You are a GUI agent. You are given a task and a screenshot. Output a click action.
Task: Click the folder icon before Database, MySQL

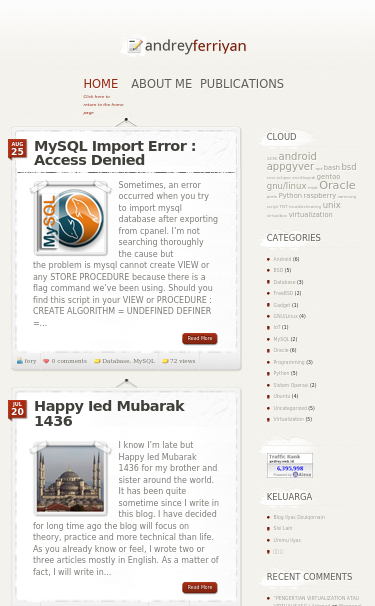(97, 361)
